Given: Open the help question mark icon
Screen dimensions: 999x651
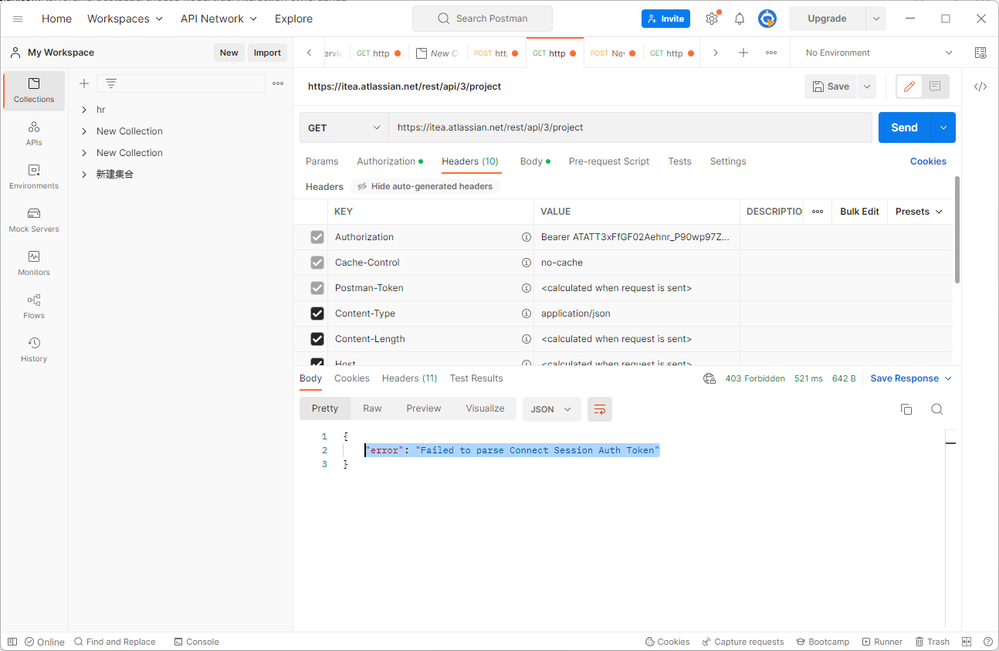Looking at the screenshot, I should coord(988,641).
